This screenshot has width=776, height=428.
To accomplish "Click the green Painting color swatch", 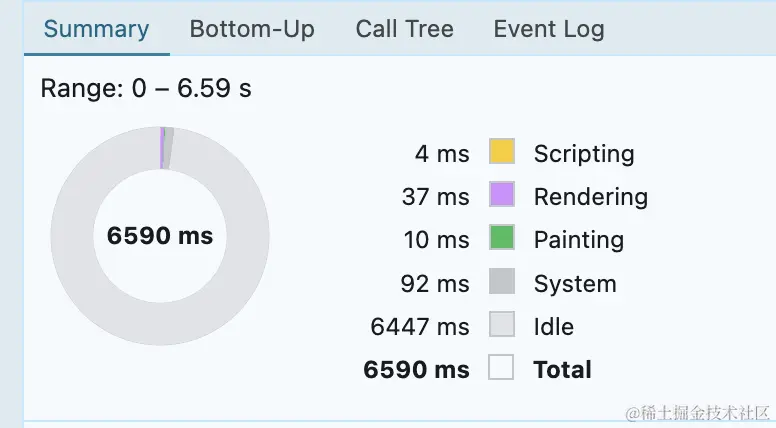I will pyautogui.click(x=501, y=238).
